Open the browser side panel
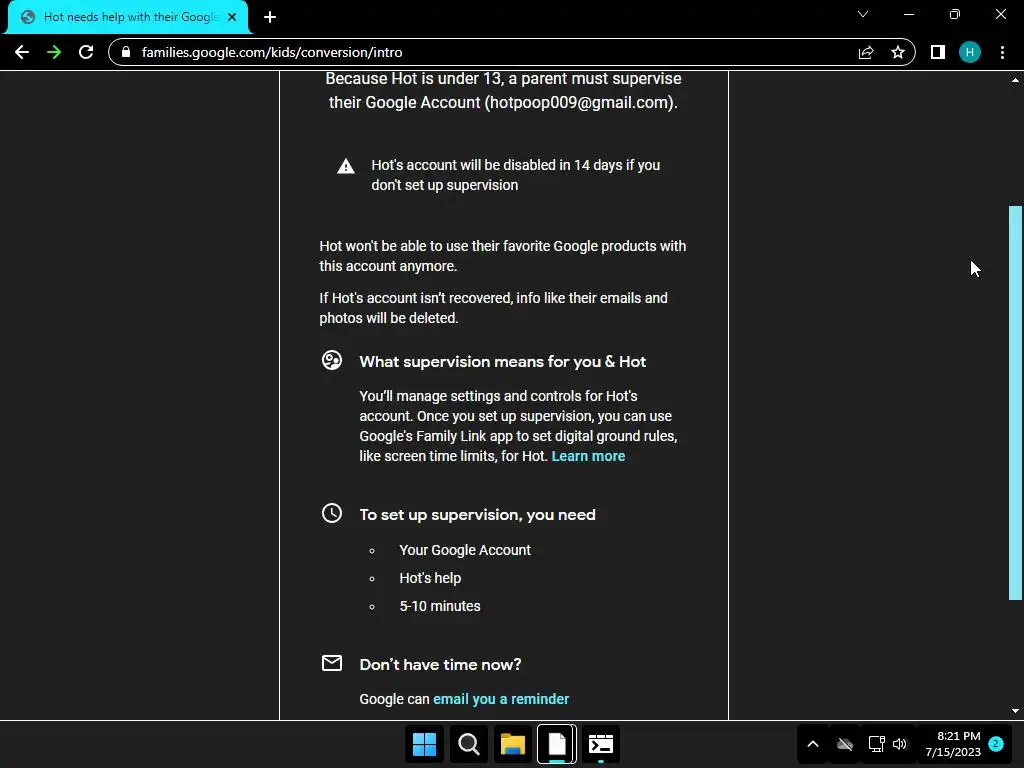Image resolution: width=1024 pixels, height=768 pixels. (938, 52)
